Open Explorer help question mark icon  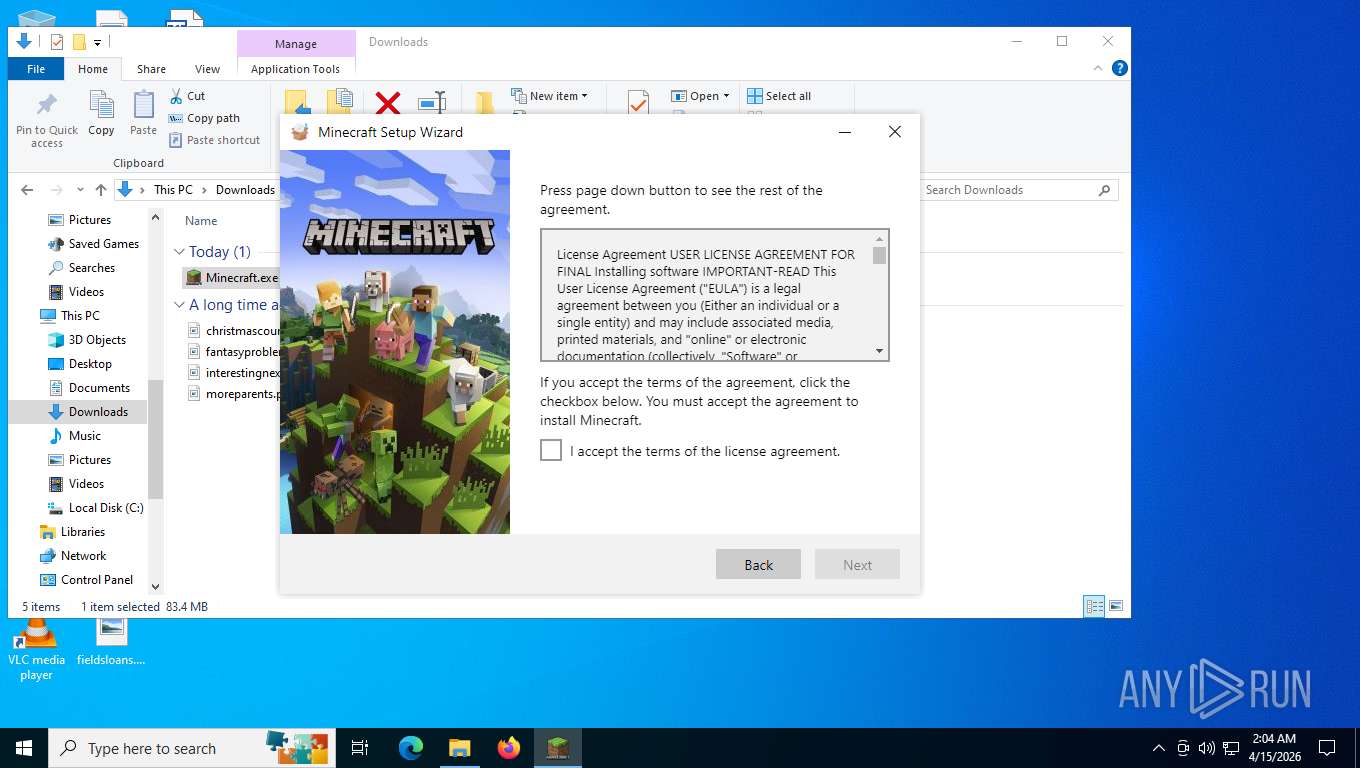tap(1120, 68)
